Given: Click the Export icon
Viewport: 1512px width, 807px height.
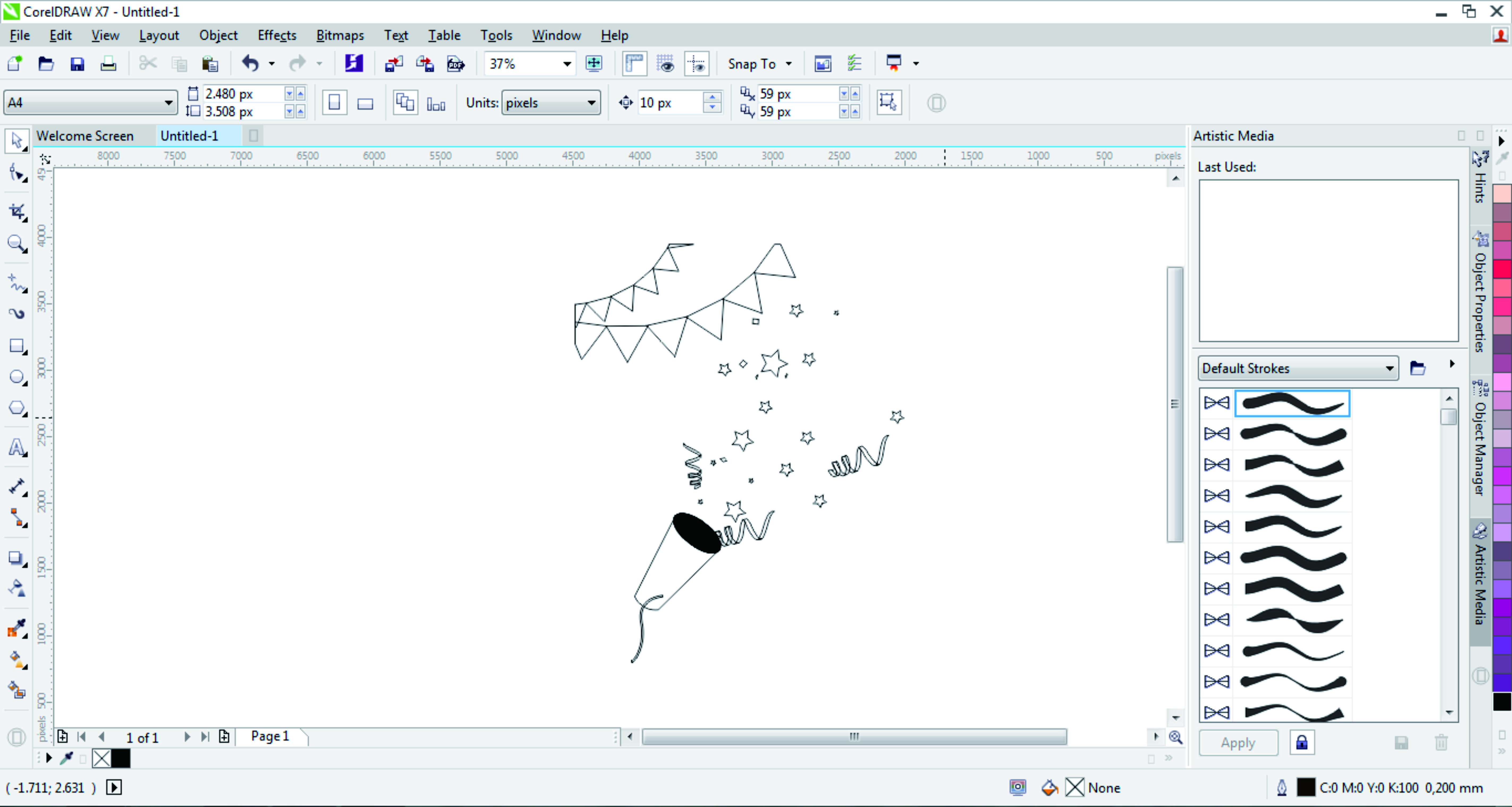Looking at the screenshot, I should coord(424,64).
